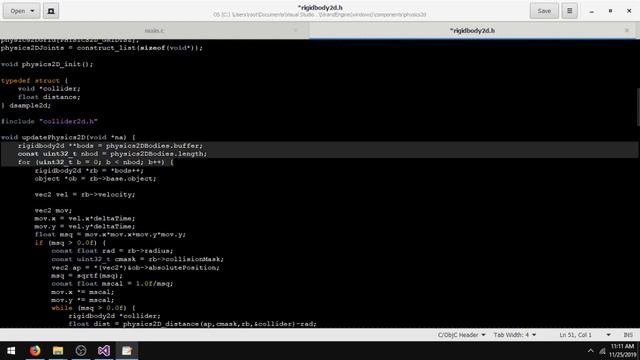Launch Firefox from the taskbar
This screenshot has height=360, width=640.
pyautogui.click(x=35, y=351)
